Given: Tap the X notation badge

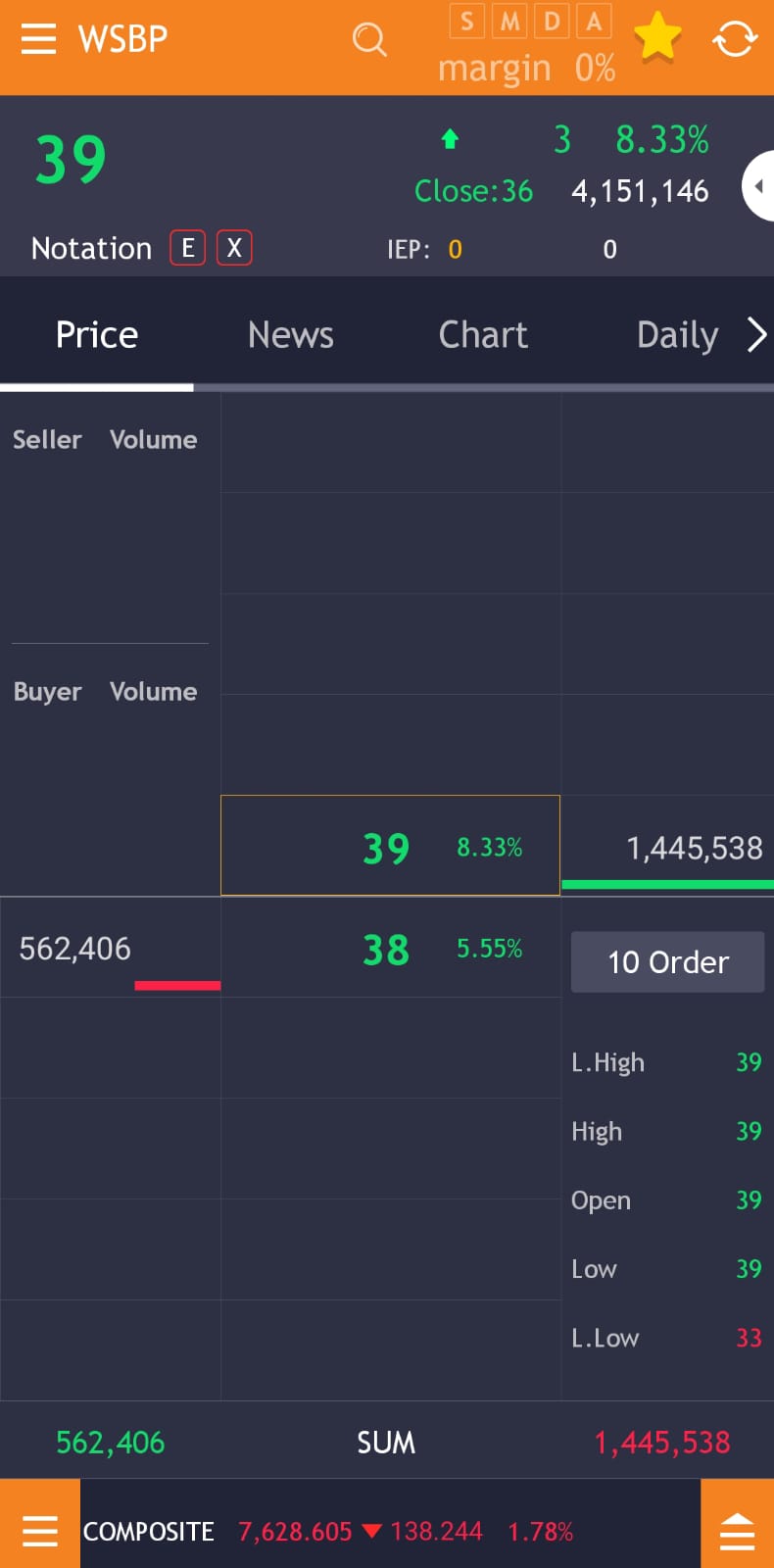Looking at the screenshot, I should [x=234, y=248].
